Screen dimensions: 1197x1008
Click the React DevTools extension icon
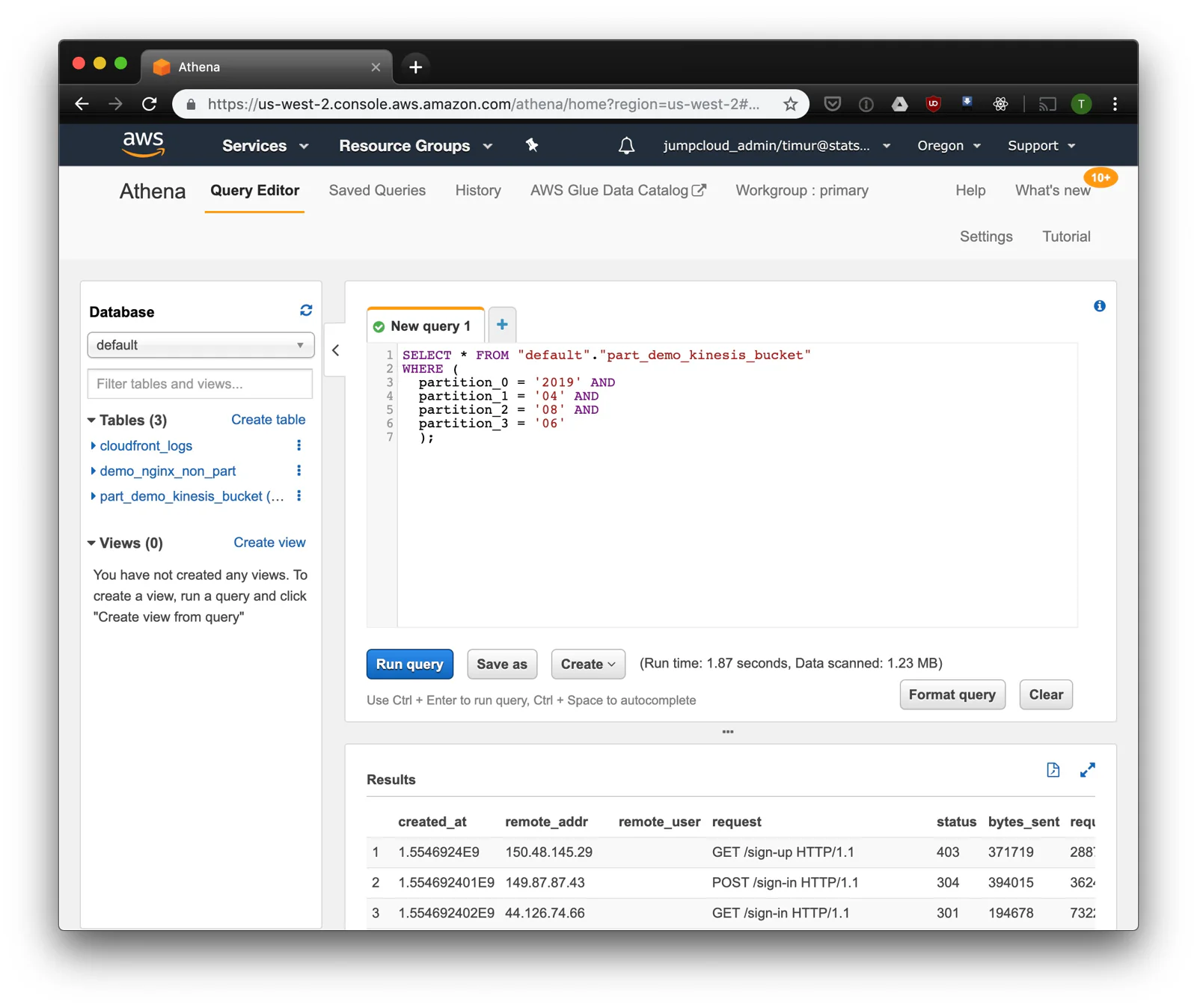coord(1000,104)
